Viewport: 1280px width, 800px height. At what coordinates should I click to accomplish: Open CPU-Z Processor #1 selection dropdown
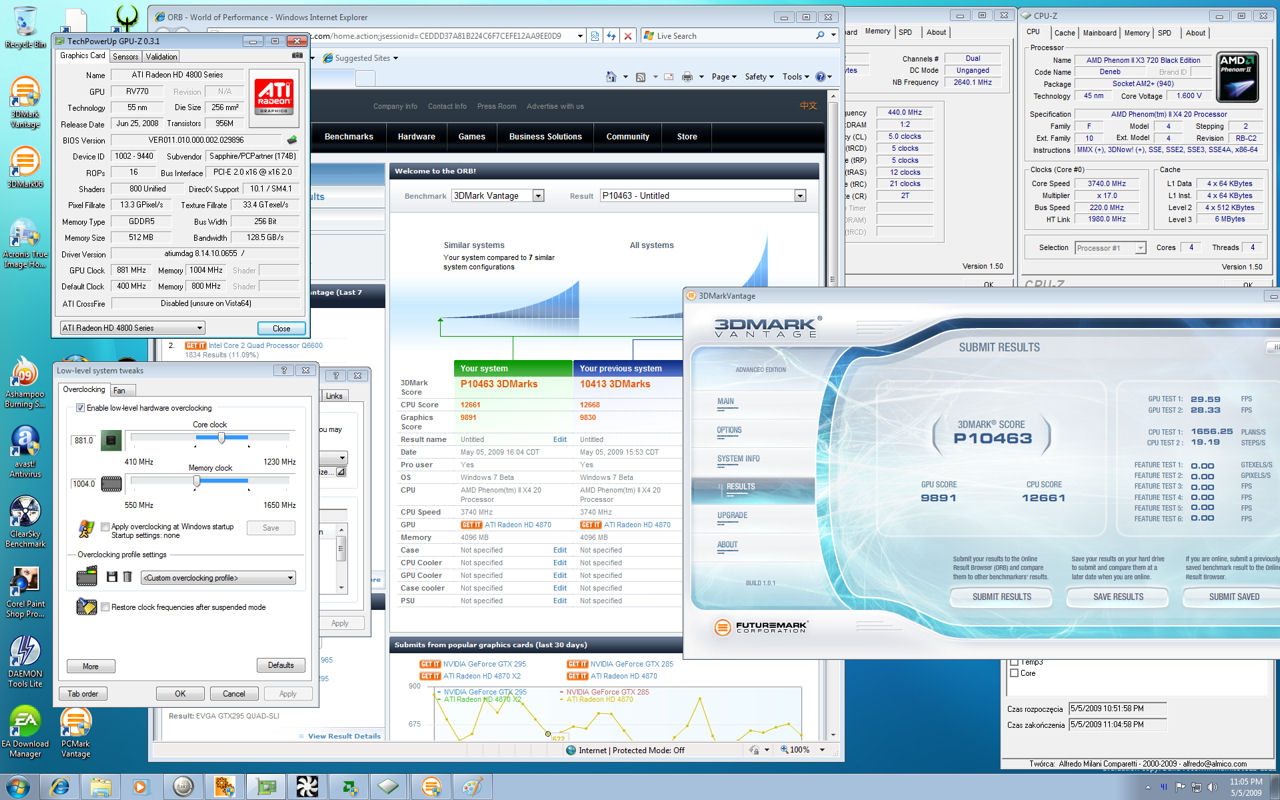[1110, 248]
